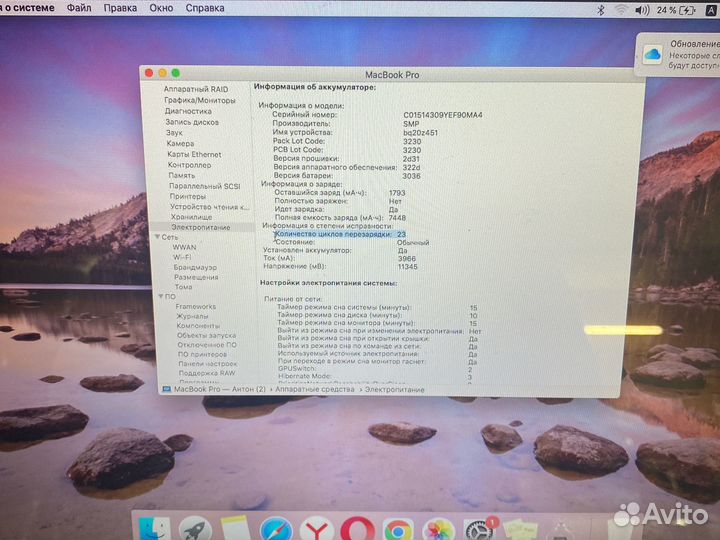Image resolution: width=720 pixels, height=540 pixels.
Task: Select Аппаратный RAID in sidebar
Action: tap(196, 89)
